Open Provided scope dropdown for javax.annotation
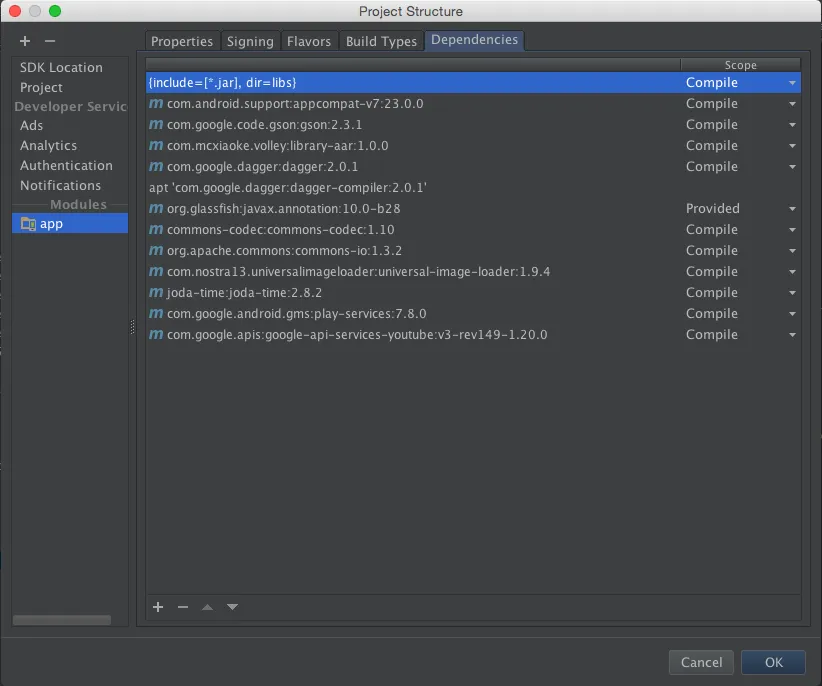822x686 pixels. coord(792,209)
